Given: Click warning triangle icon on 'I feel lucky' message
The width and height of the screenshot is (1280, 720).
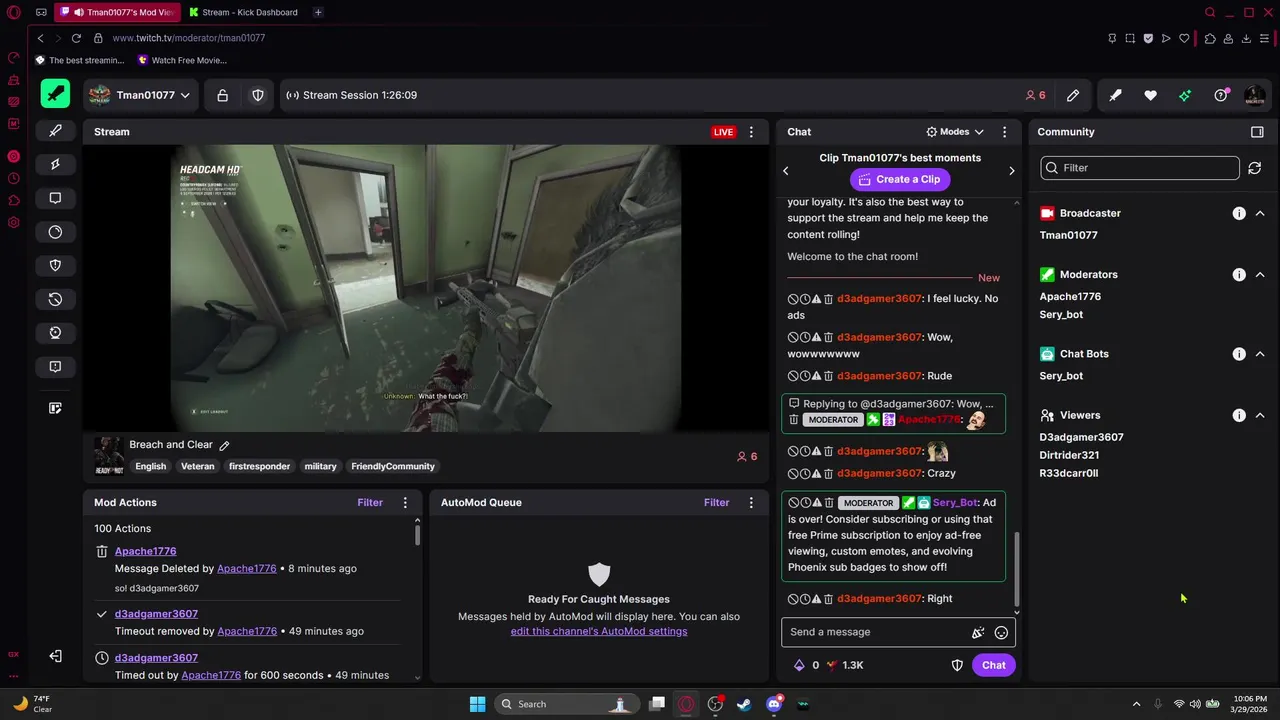Looking at the screenshot, I should [817, 299].
